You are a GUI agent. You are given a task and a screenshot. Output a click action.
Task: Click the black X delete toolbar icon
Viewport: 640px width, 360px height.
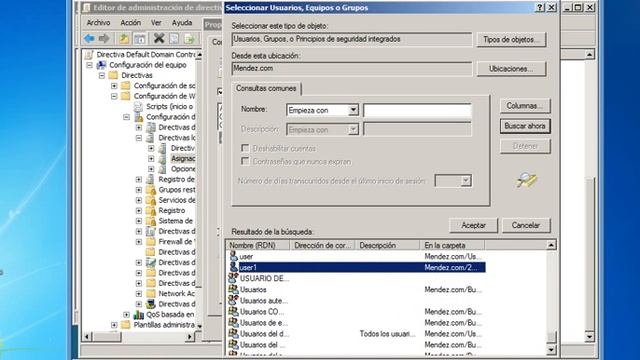coord(159,38)
